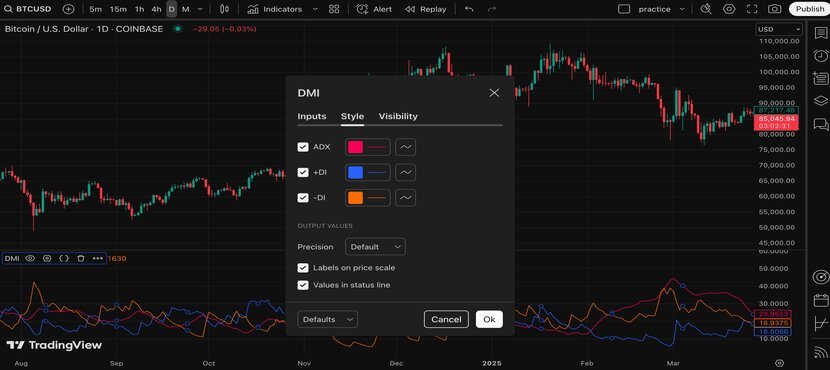The height and width of the screenshot is (370, 830).
Task: Open the Precision dropdown
Action: click(375, 247)
